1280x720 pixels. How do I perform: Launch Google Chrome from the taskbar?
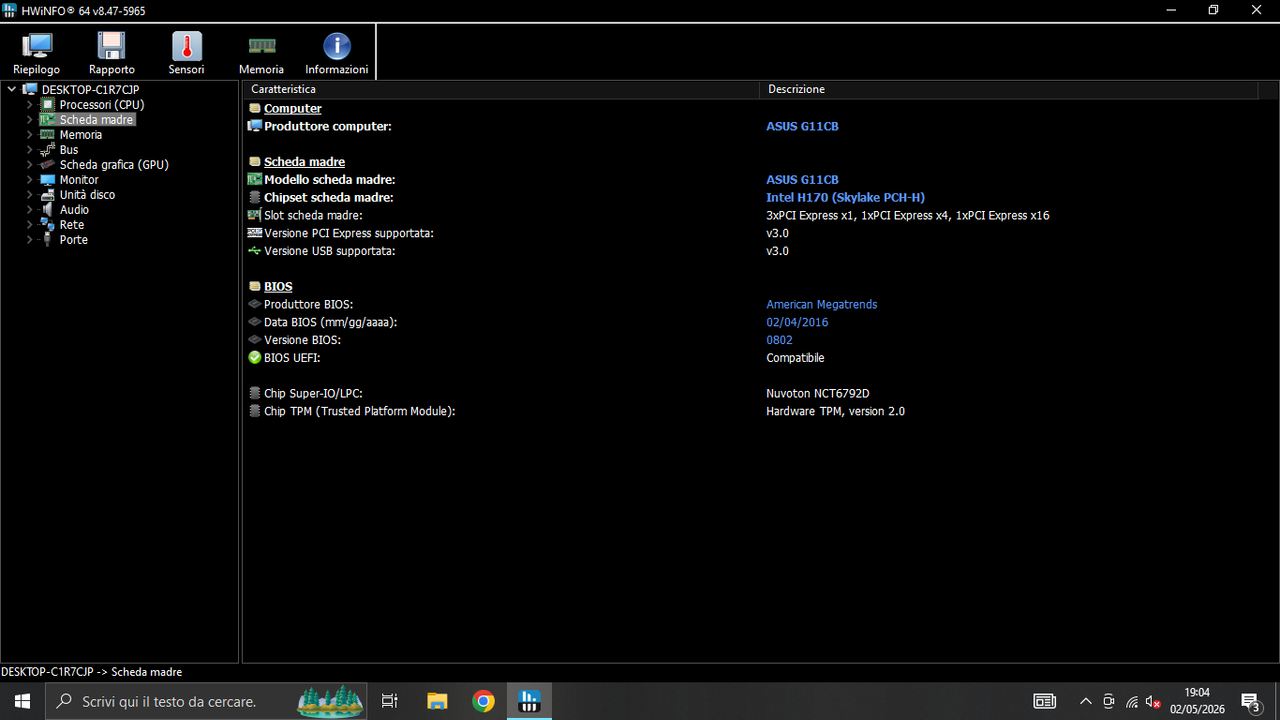point(483,701)
